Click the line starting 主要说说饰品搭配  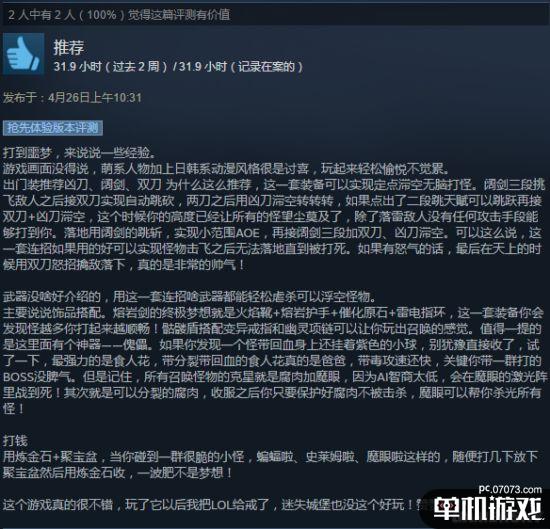(273, 313)
